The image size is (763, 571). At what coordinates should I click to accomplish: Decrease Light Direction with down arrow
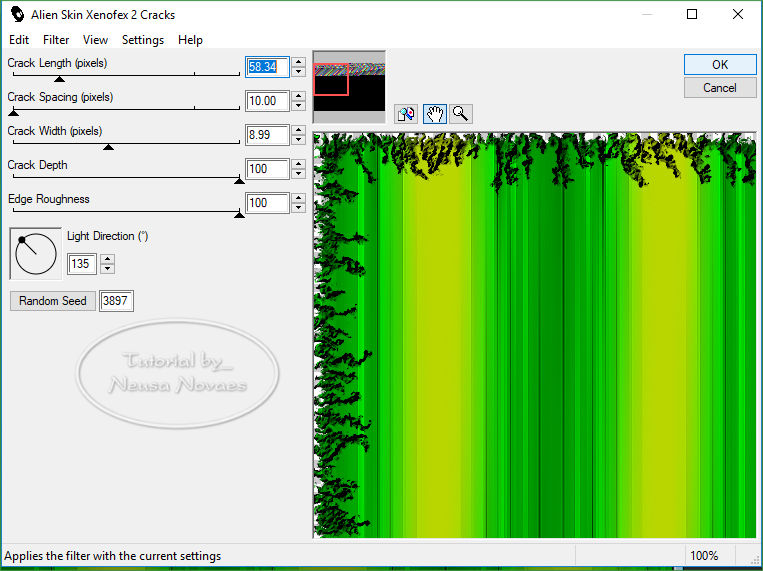coord(108,269)
